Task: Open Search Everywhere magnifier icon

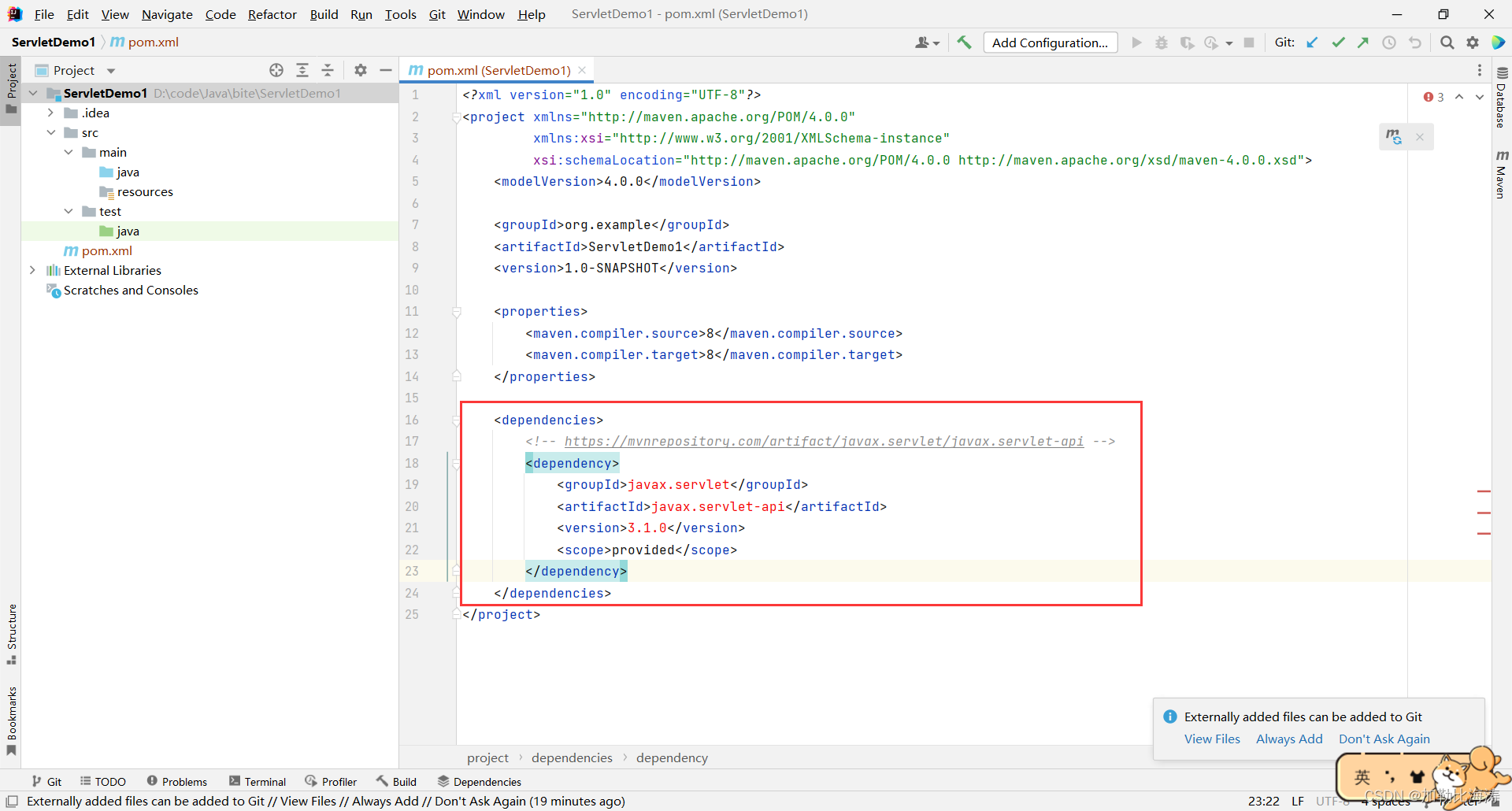Action: [1447, 43]
